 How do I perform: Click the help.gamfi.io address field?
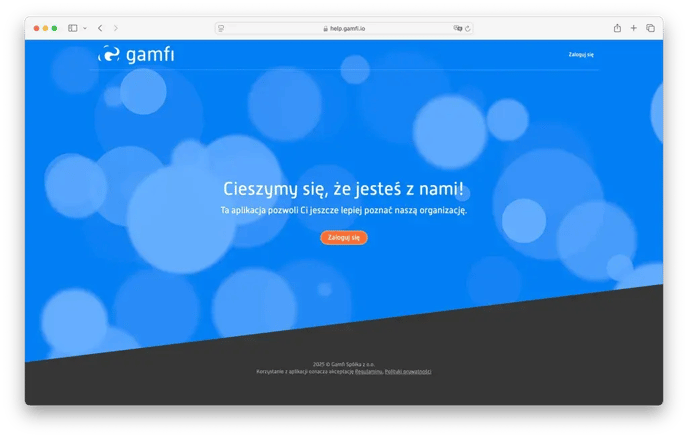[344, 28]
